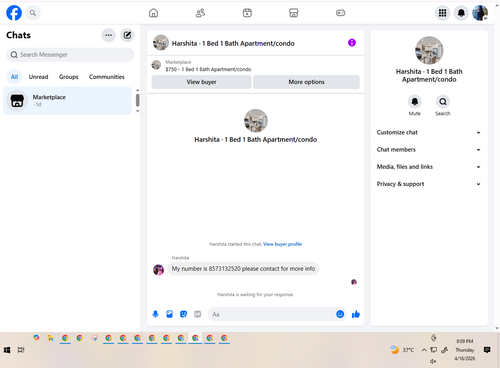Select the All chats tab

[14, 77]
